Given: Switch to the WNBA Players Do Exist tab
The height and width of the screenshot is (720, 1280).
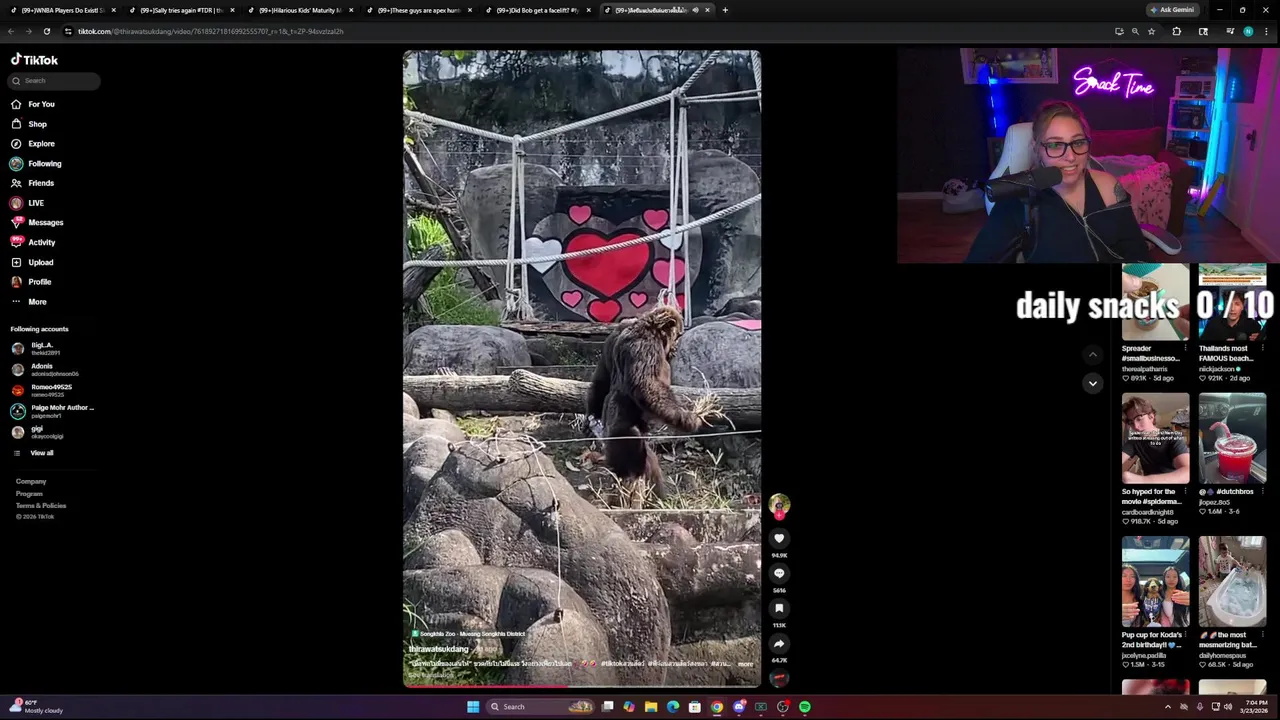Looking at the screenshot, I should pyautogui.click(x=62, y=10).
